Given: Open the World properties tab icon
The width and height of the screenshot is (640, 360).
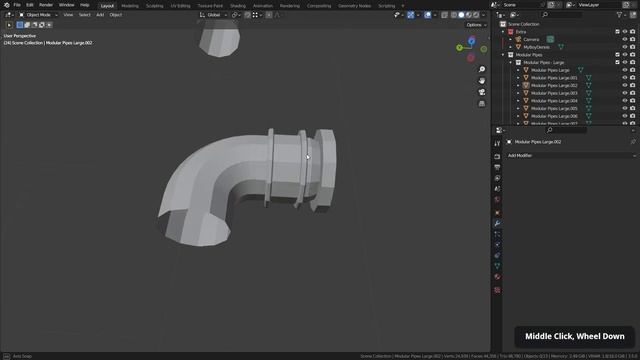Looking at the screenshot, I should pos(497,200).
